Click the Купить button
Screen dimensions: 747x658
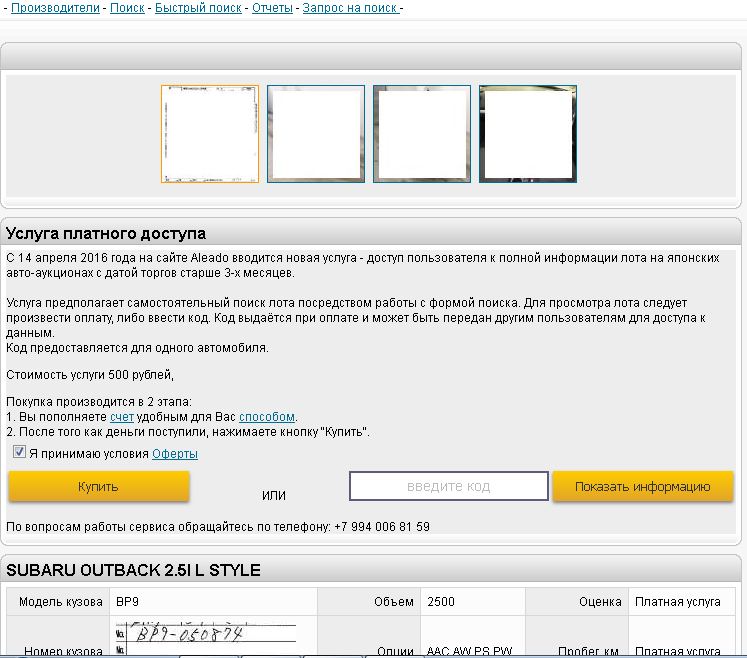[99, 486]
